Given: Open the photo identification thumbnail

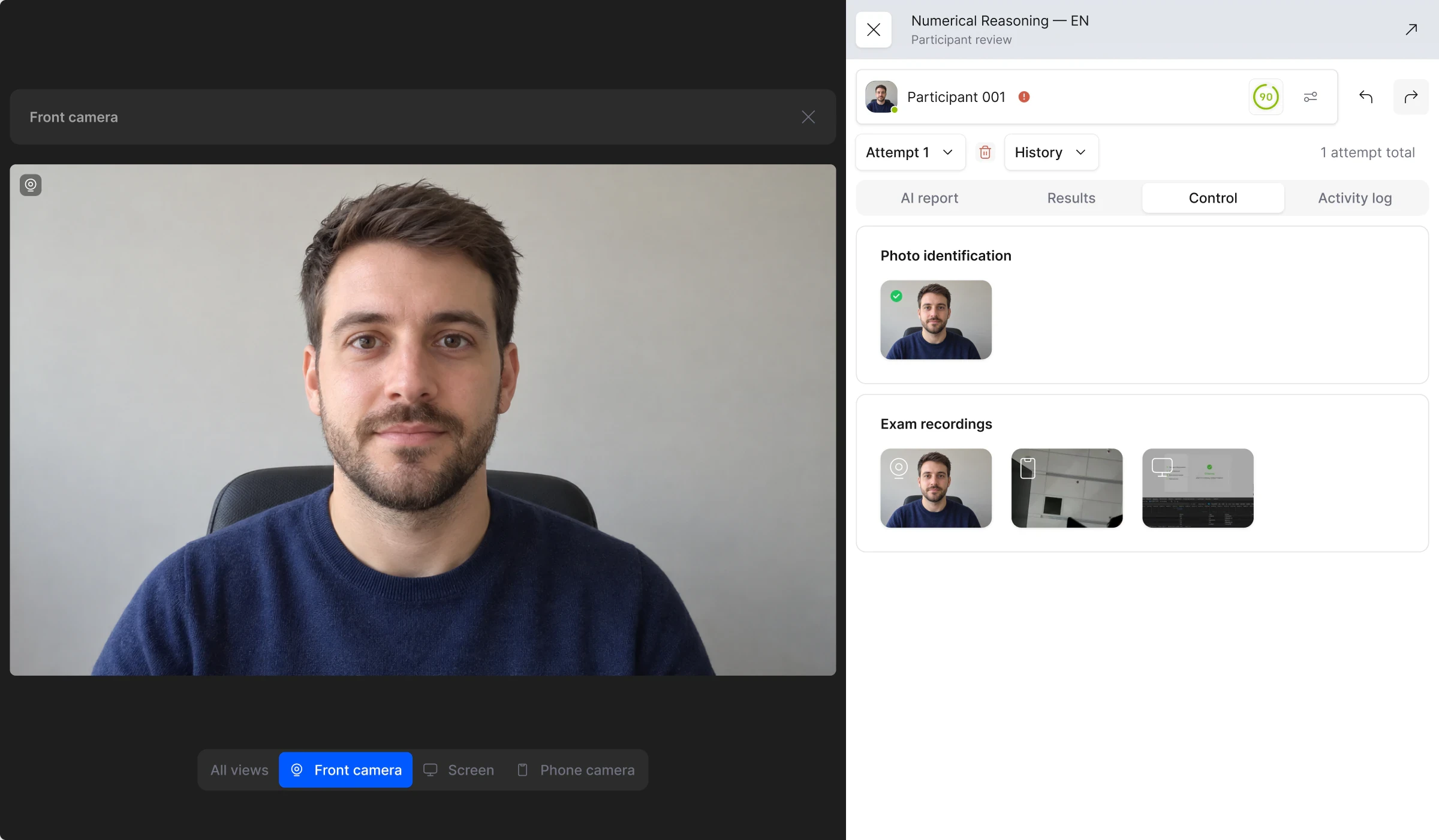Looking at the screenshot, I should click(x=936, y=320).
